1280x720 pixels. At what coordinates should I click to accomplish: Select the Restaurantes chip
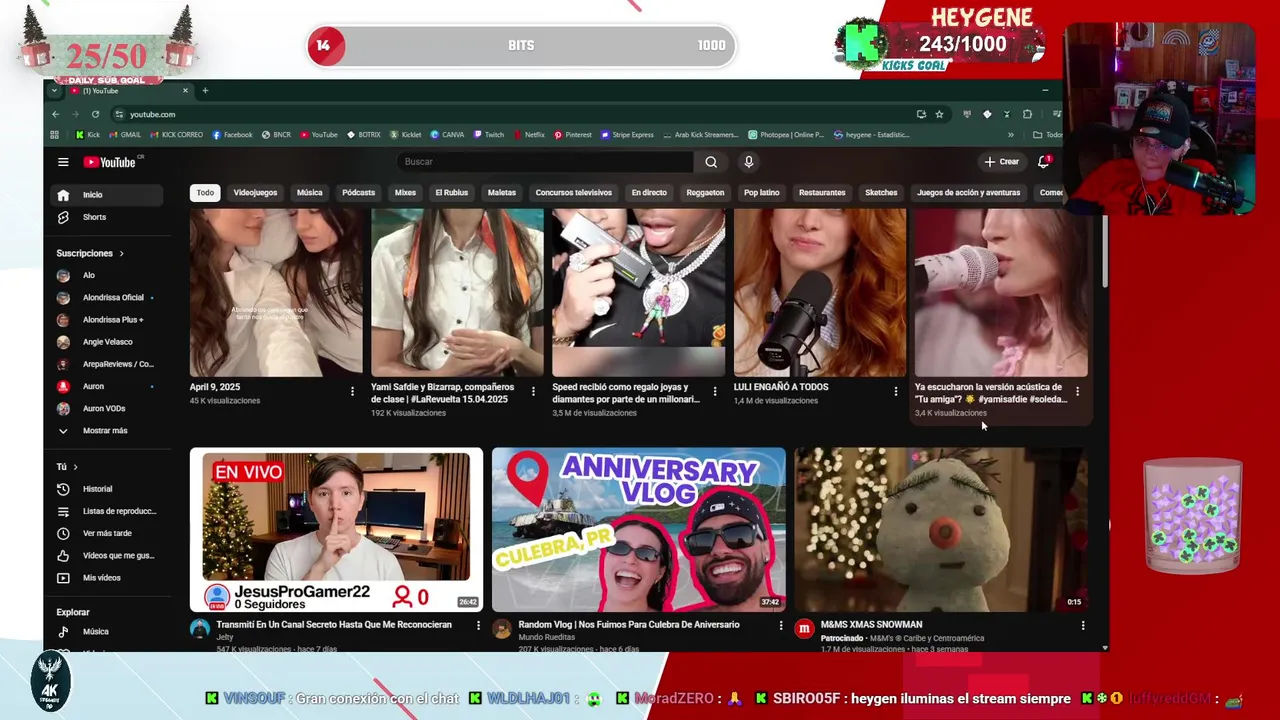[x=822, y=193]
